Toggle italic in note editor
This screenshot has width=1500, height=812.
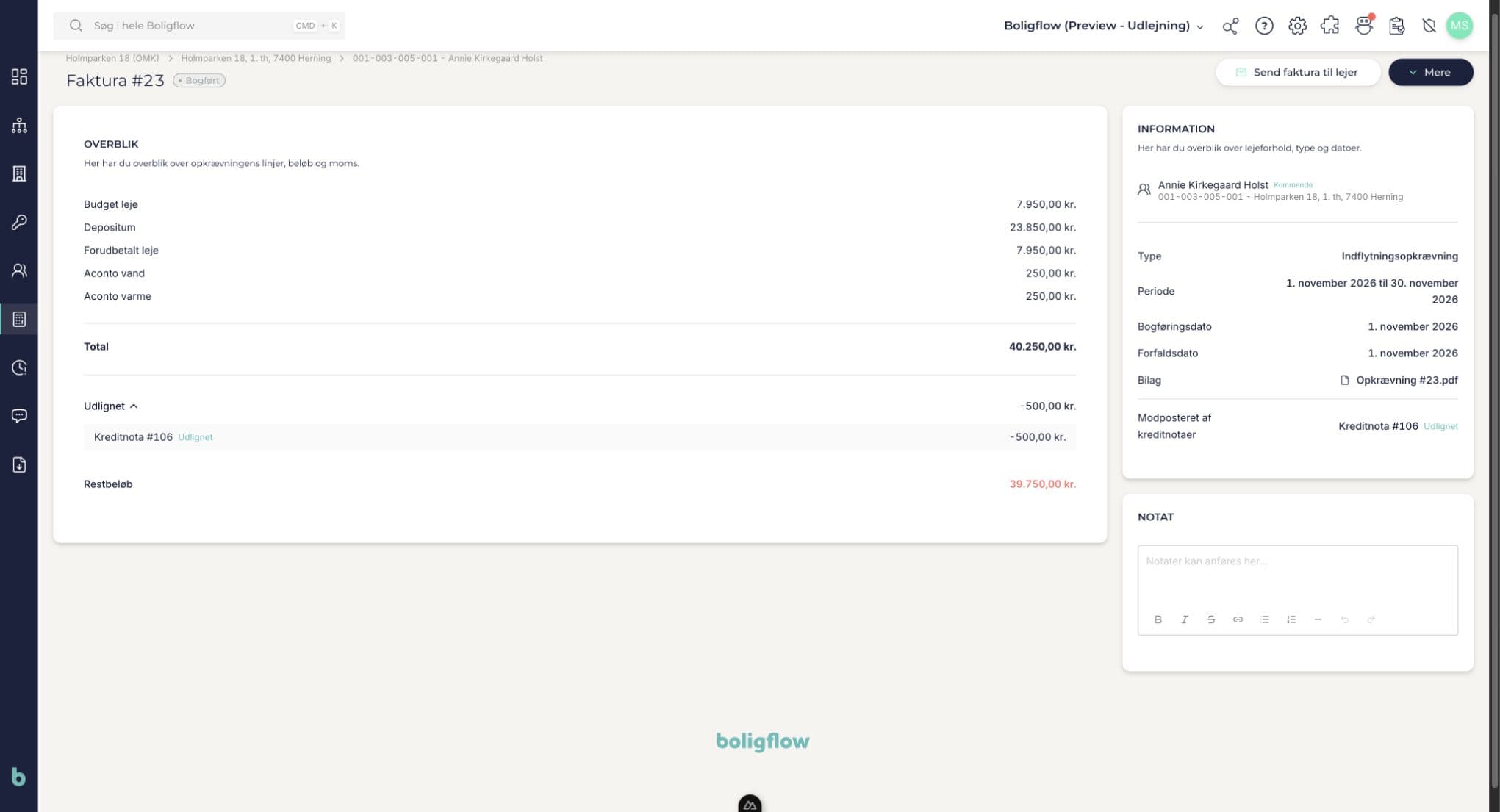pyautogui.click(x=1184, y=619)
